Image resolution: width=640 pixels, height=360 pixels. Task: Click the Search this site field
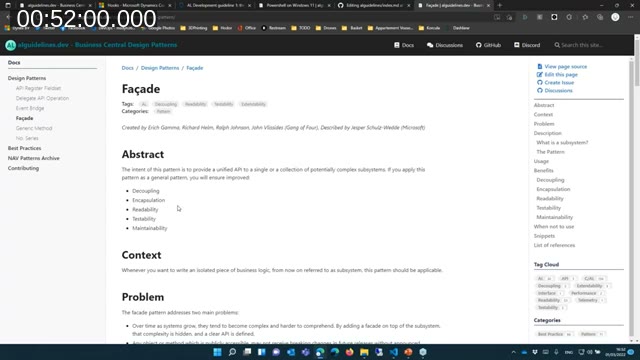pyautogui.click(x=582, y=45)
